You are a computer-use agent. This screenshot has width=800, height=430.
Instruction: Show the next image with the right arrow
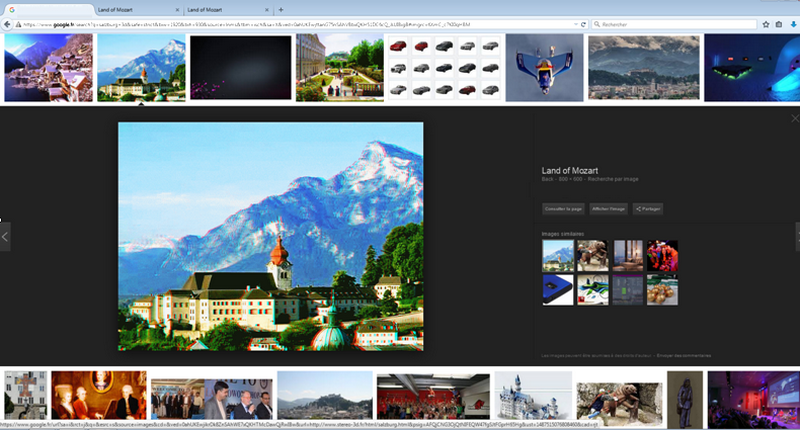click(x=797, y=237)
